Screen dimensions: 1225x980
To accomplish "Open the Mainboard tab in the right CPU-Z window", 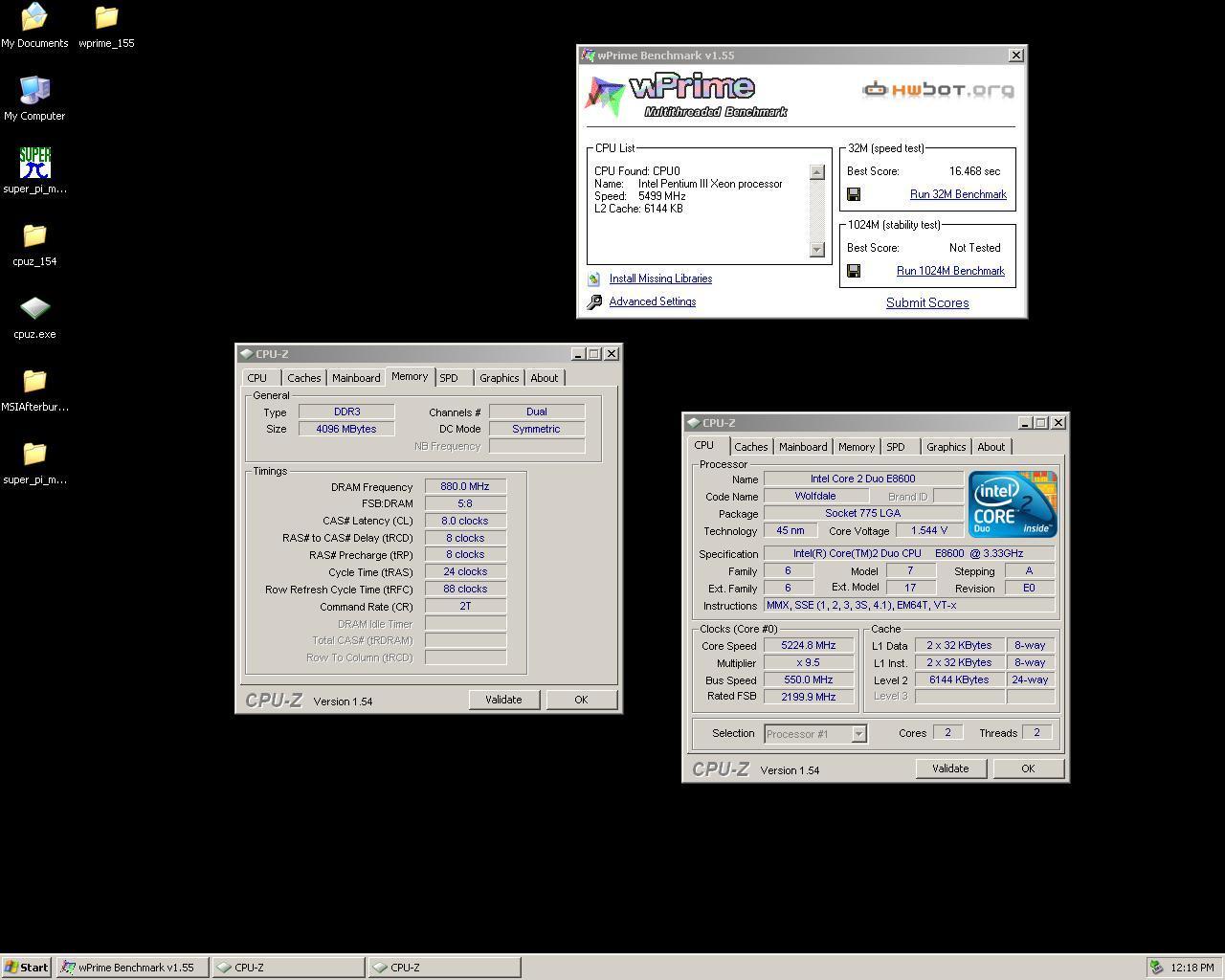I will click(x=803, y=447).
